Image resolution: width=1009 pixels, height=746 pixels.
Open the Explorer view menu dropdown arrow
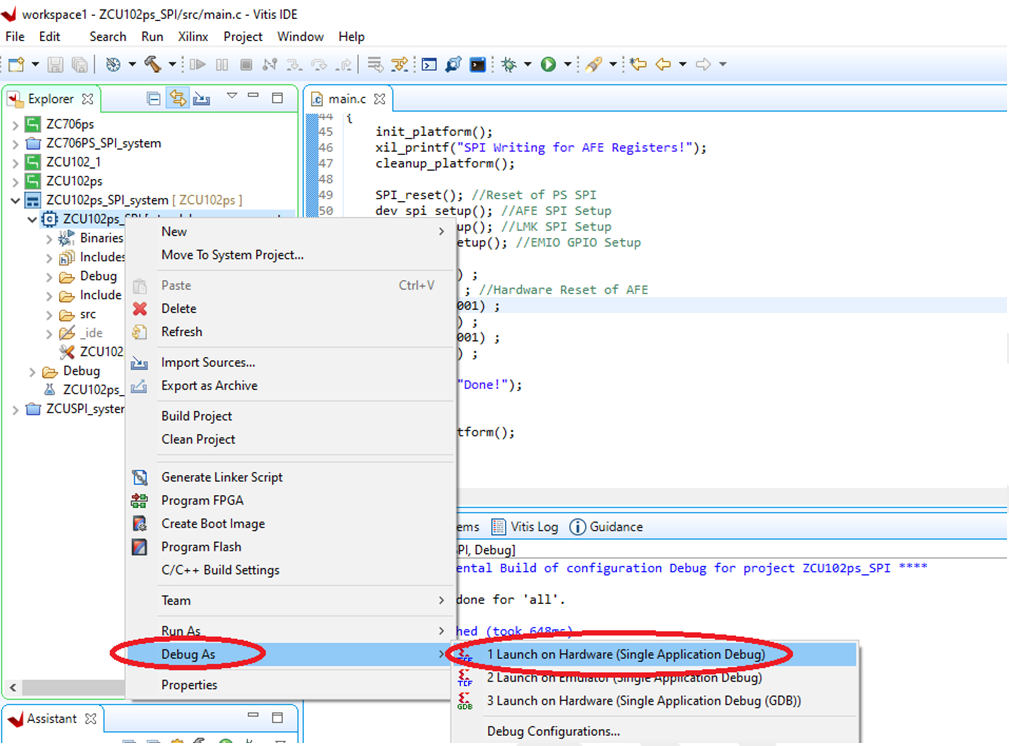point(231,97)
